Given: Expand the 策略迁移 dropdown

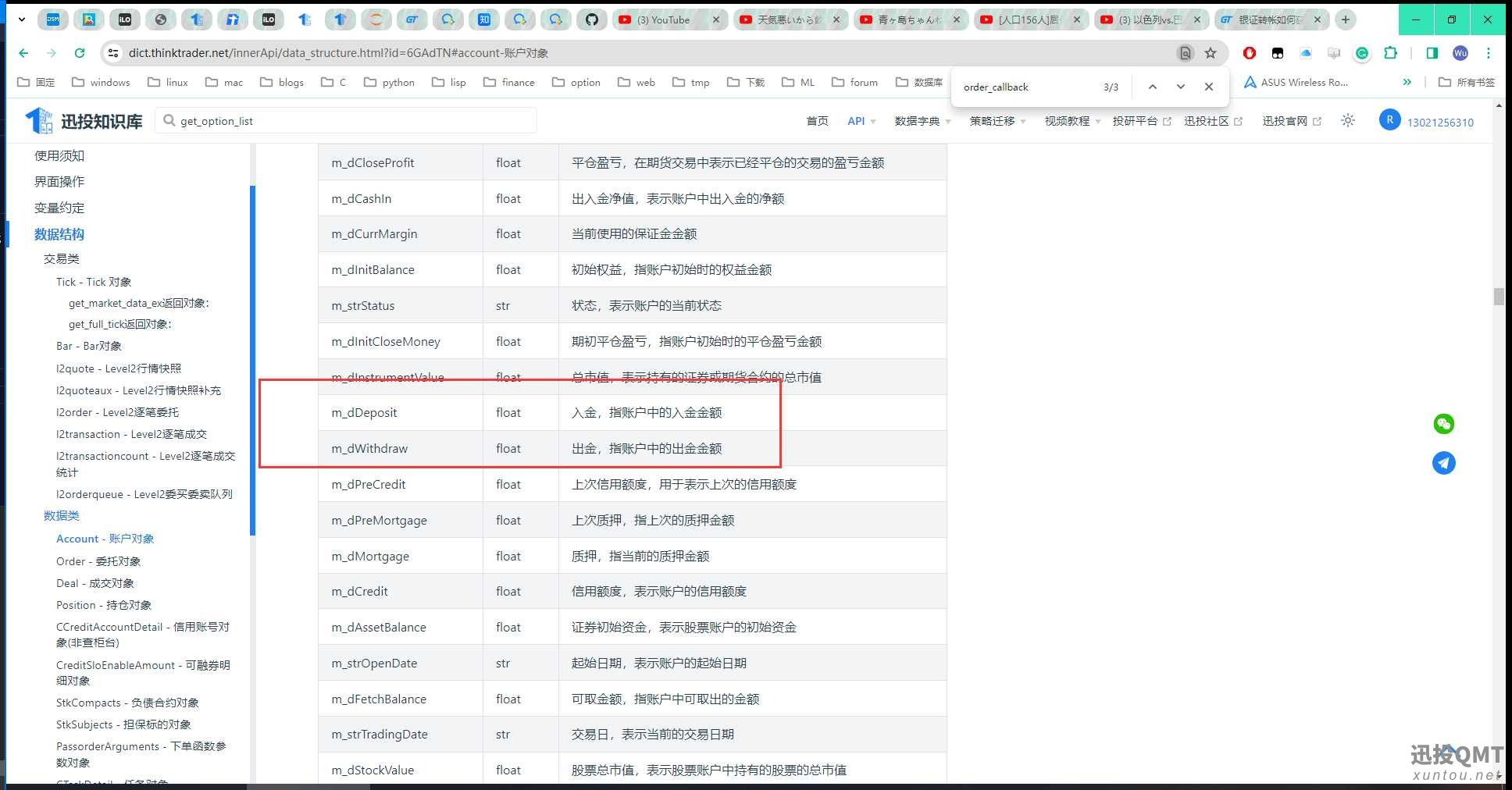Looking at the screenshot, I should point(997,121).
